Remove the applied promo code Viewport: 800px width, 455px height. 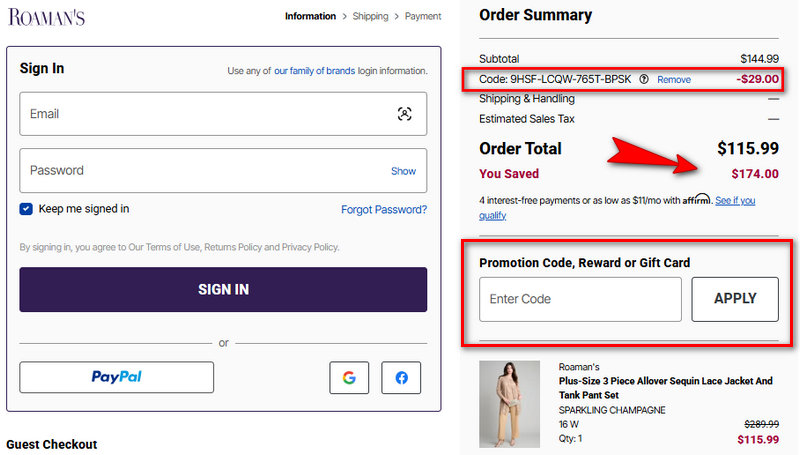click(674, 79)
